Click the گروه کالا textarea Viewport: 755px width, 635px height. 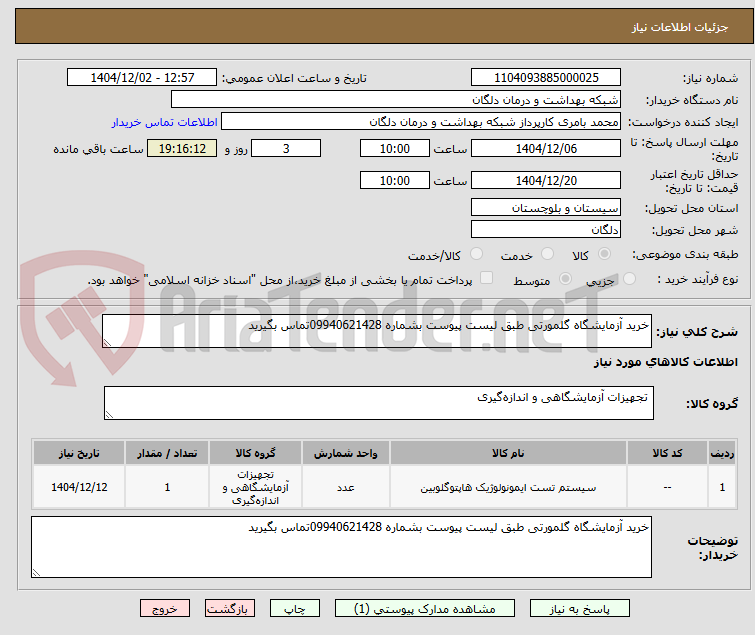coord(378,403)
